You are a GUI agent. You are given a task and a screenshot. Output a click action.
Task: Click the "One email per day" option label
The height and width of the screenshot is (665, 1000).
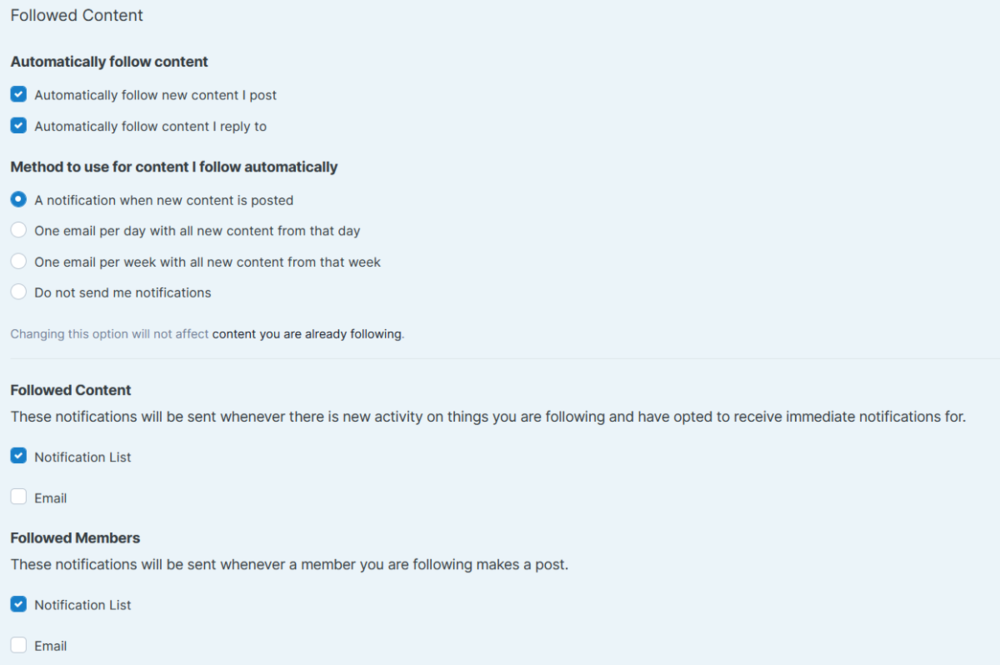click(x=197, y=230)
